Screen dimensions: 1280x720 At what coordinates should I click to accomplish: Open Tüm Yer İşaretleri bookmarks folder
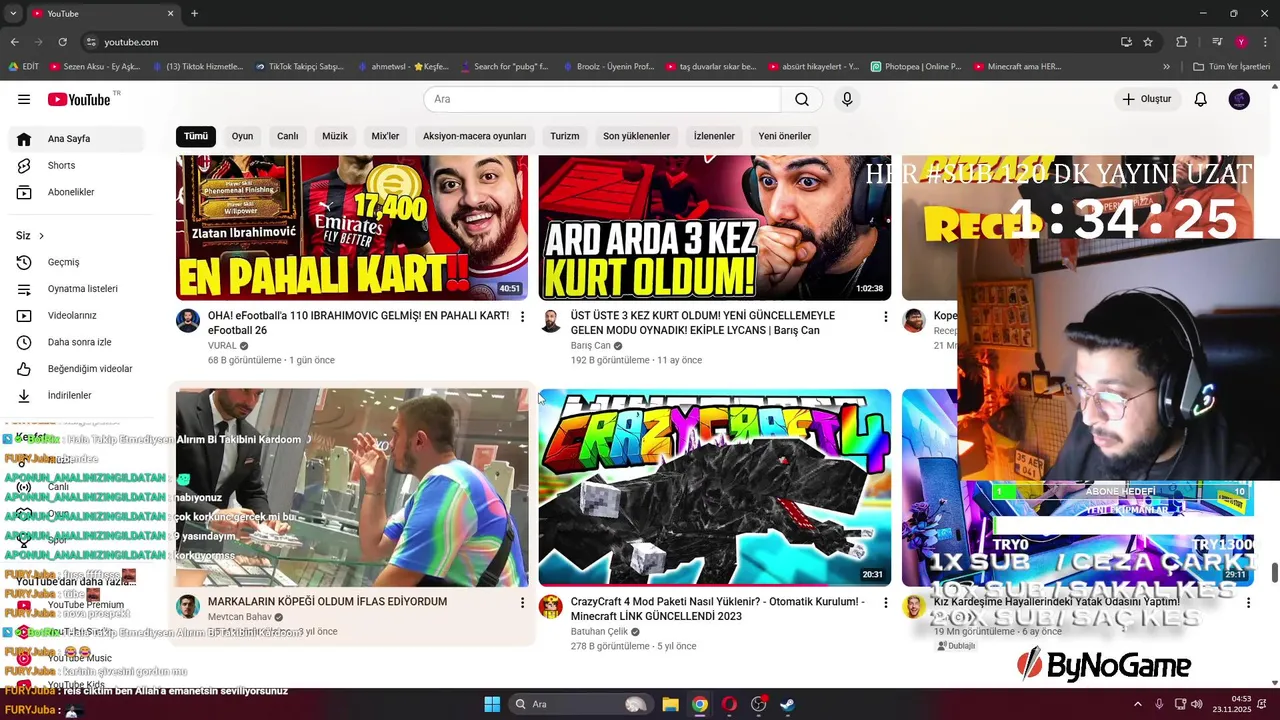coord(1231,67)
